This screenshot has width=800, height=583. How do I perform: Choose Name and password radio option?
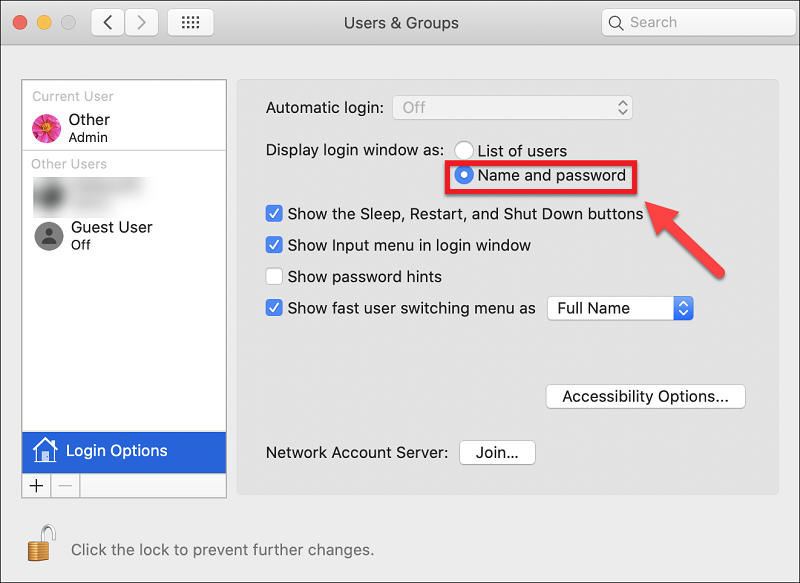[464, 176]
